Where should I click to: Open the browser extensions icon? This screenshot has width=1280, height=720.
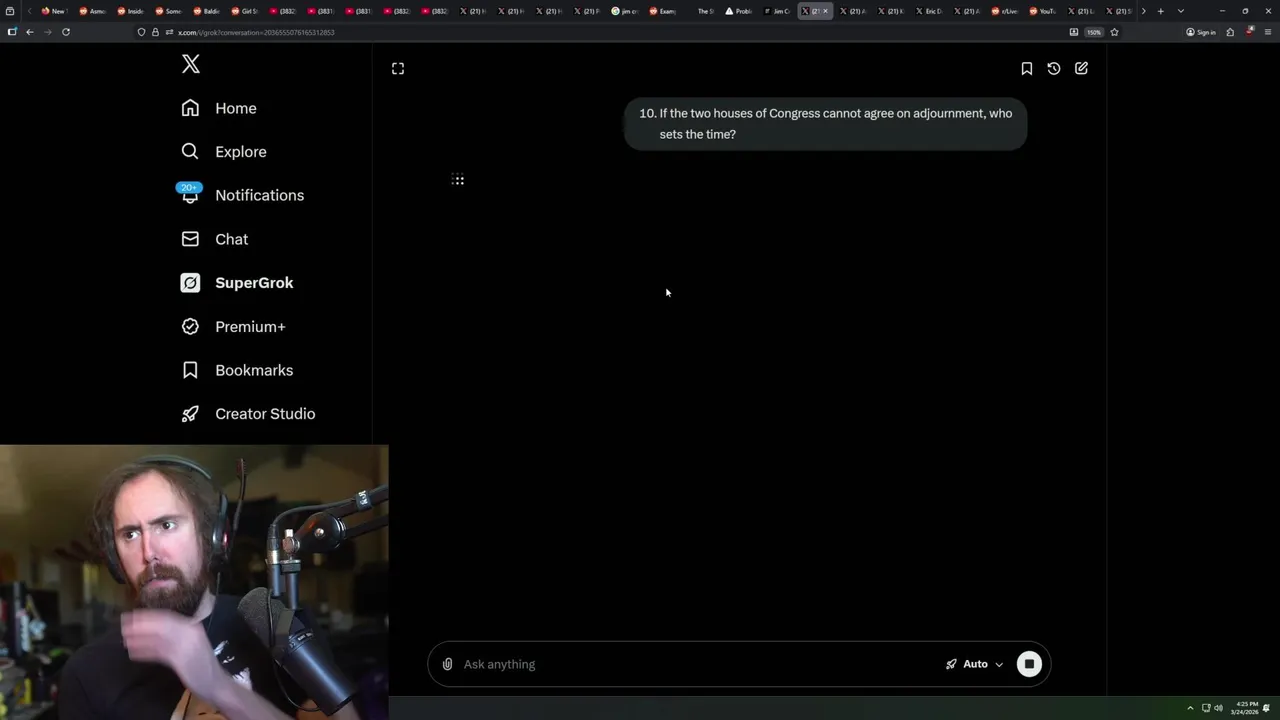1230,32
